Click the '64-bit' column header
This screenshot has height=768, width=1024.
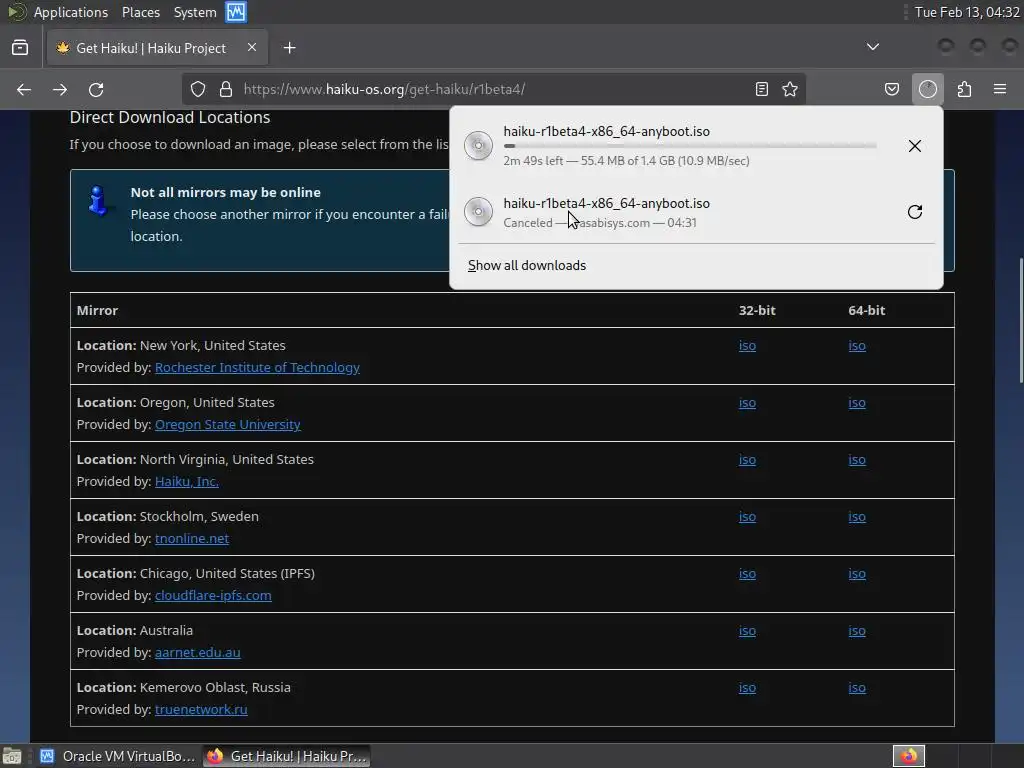point(867,311)
